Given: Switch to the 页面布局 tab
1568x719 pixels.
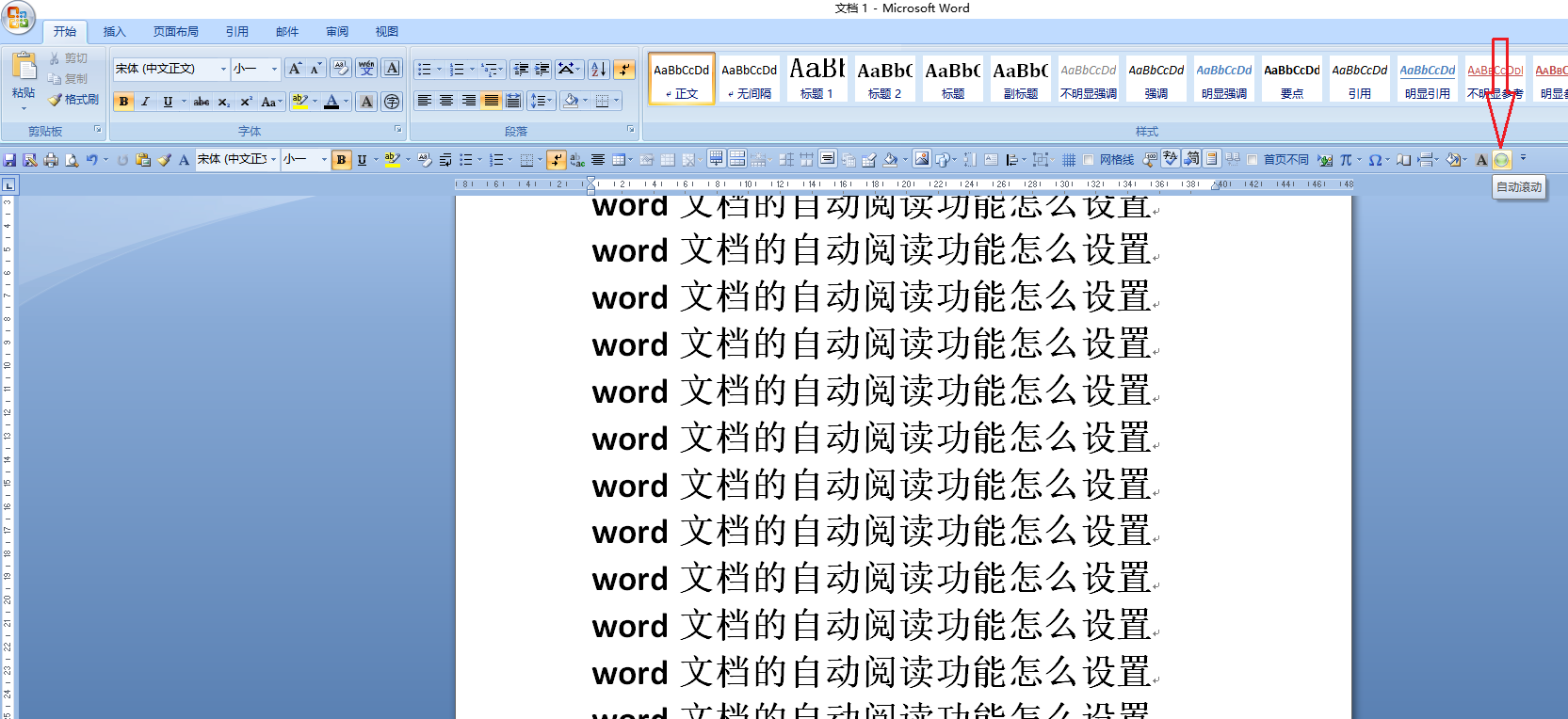Looking at the screenshot, I should click(x=176, y=32).
